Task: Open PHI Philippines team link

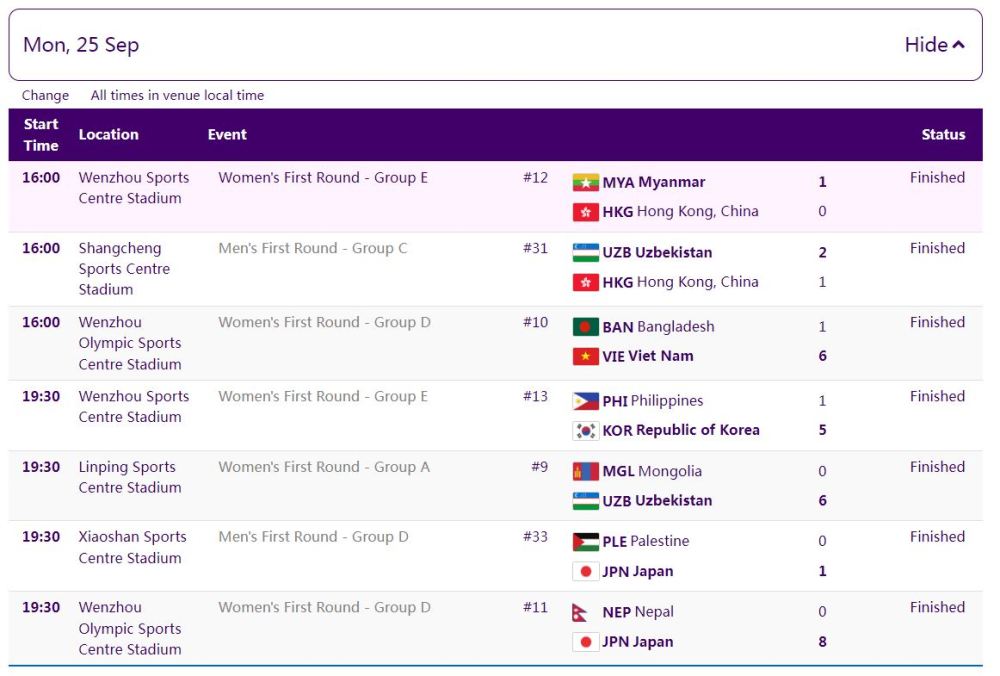Action: pyautogui.click(x=652, y=400)
